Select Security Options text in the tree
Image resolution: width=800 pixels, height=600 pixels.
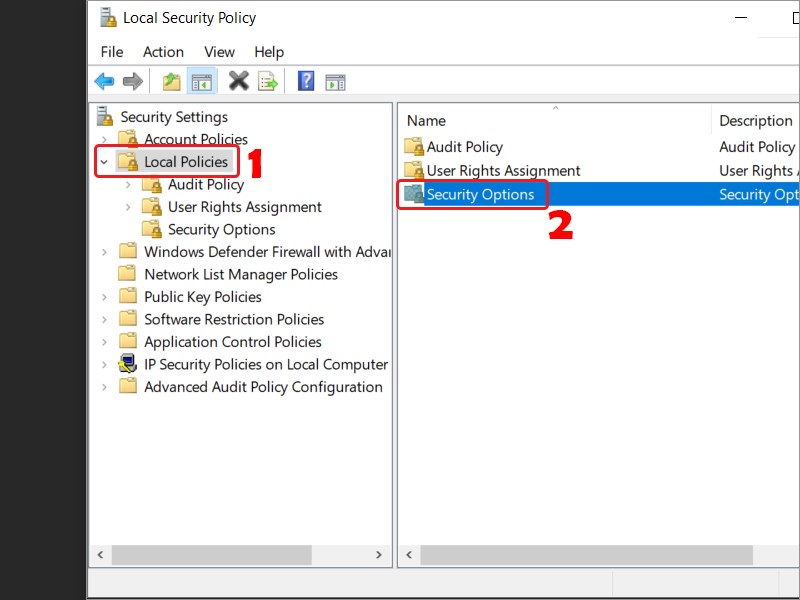pyautogui.click(x=221, y=229)
